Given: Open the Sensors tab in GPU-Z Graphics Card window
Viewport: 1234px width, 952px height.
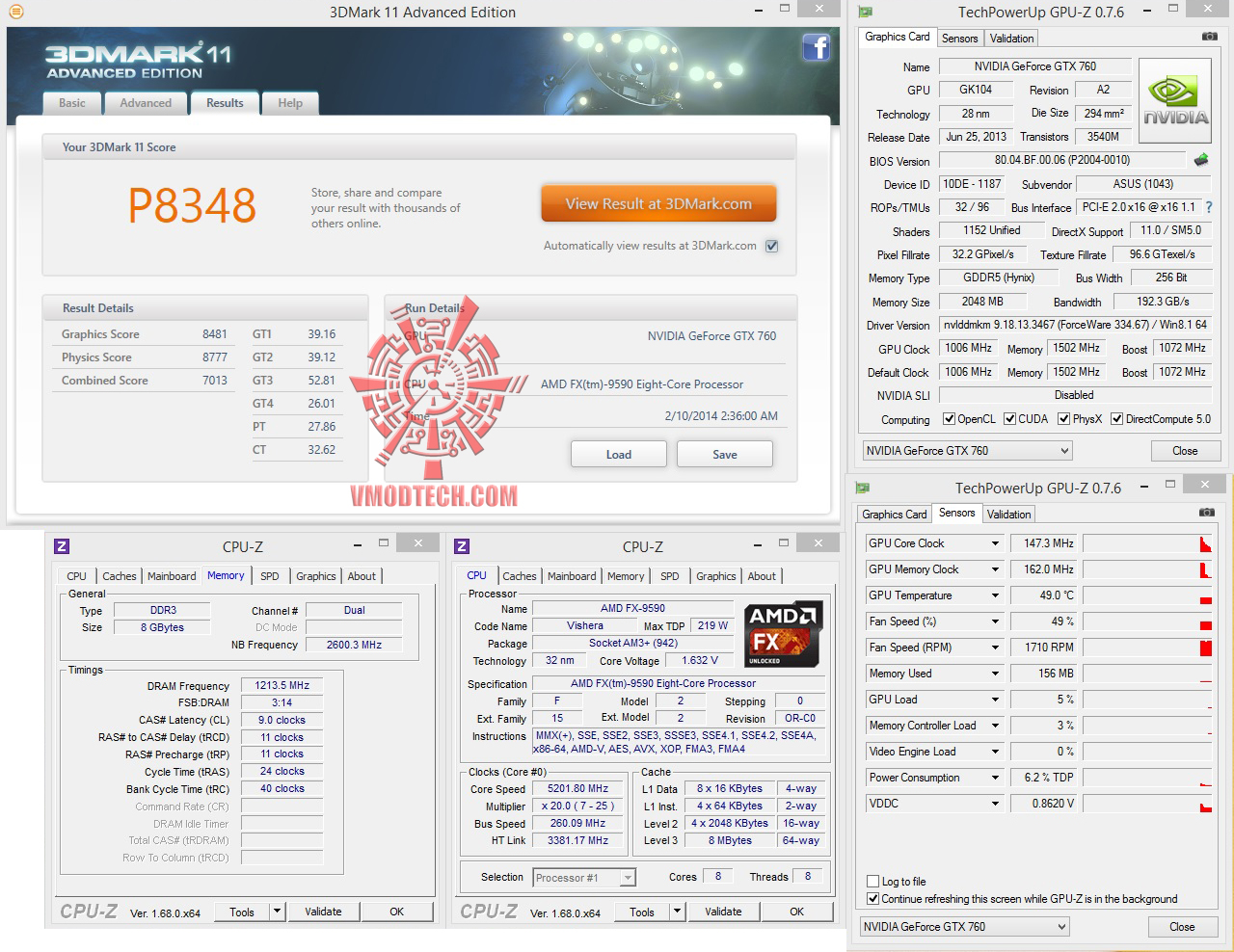Looking at the screenshot, I should click(959, 39).
